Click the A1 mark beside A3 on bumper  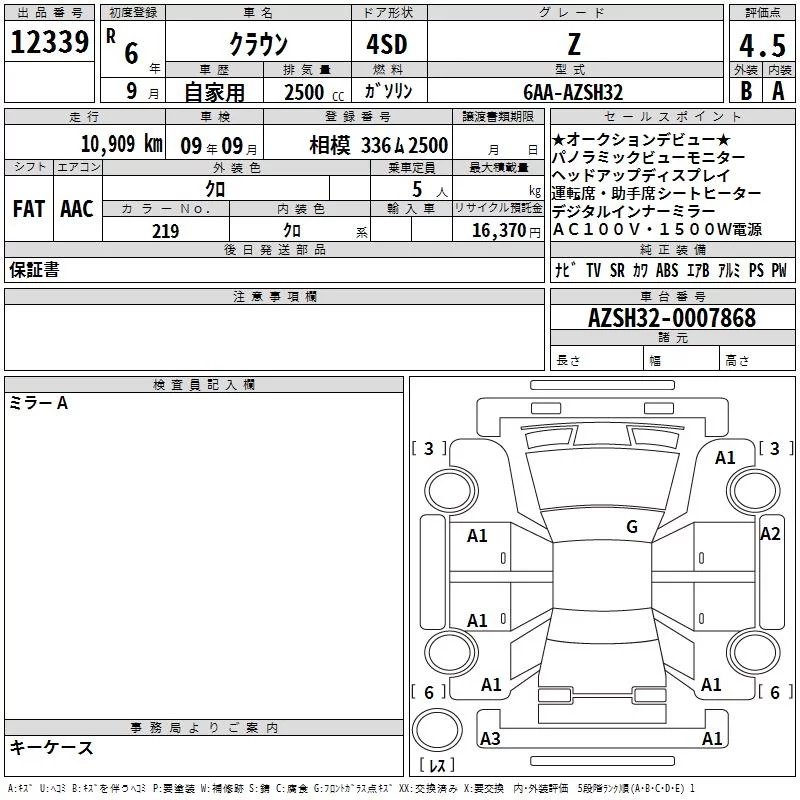(712, 738)
